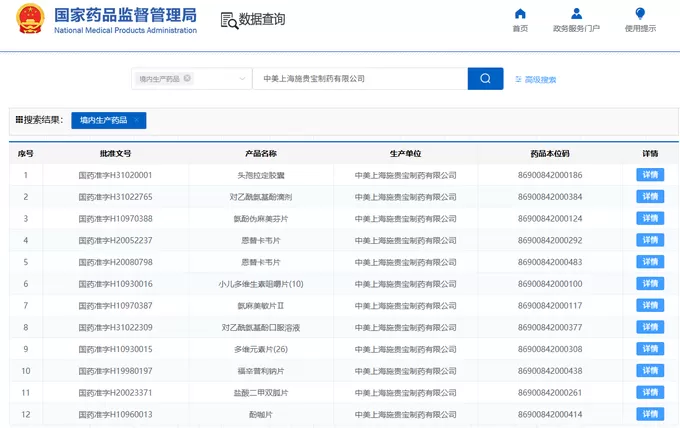Click drug code 86900842000377
The image size is (680, 428).
tap(550, 327)
